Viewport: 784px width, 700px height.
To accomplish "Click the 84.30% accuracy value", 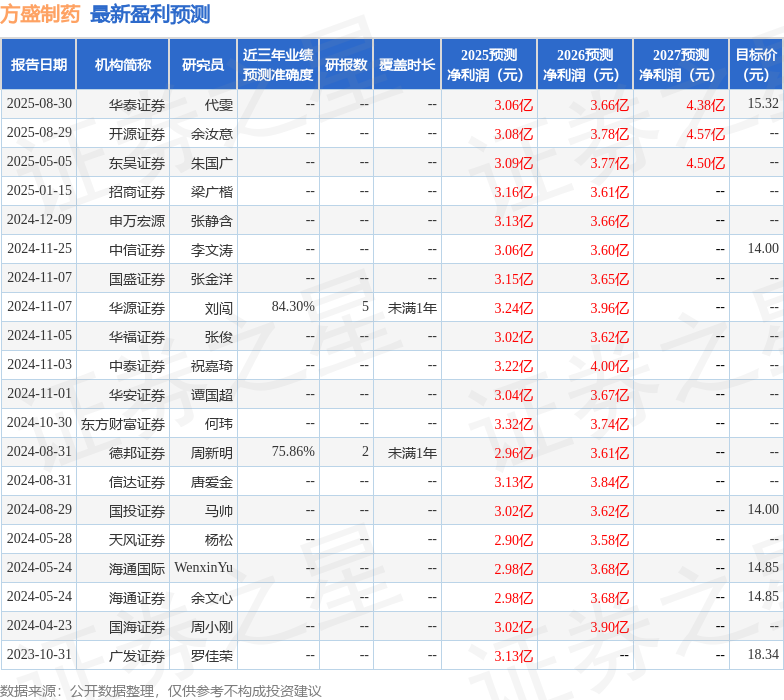I will 293,306.
